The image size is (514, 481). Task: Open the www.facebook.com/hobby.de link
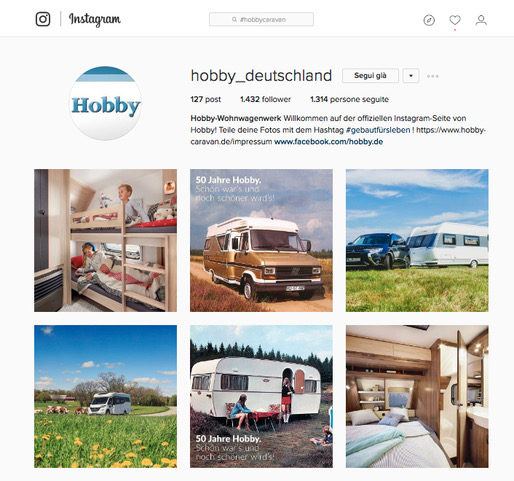pyautogui.click(x=328, y=142)
